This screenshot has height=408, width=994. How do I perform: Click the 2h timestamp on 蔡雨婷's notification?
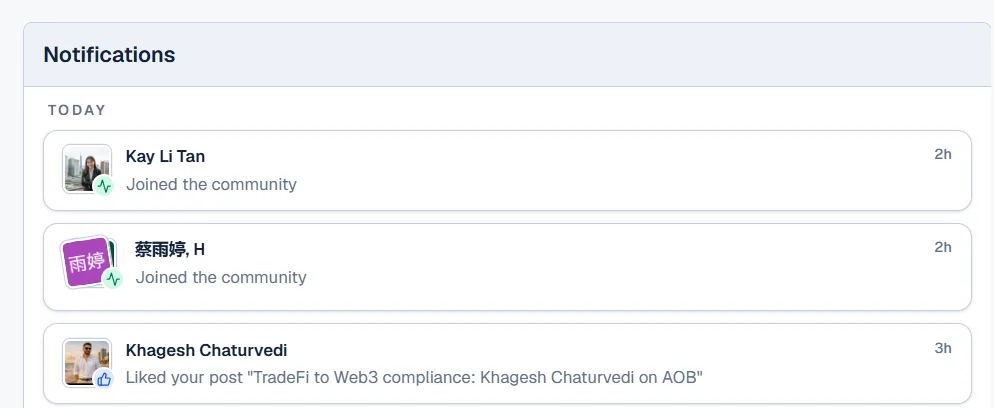tap(943, 247)
